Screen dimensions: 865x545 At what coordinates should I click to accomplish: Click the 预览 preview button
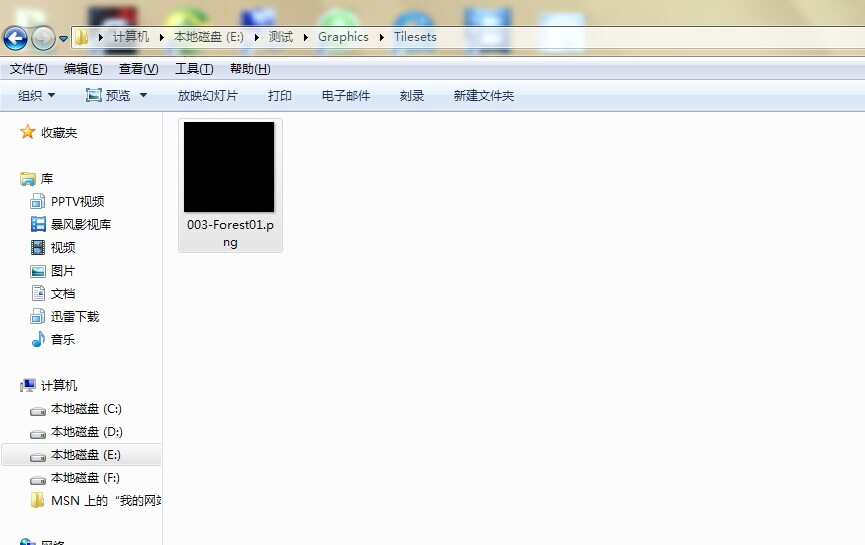click(109, 95)
